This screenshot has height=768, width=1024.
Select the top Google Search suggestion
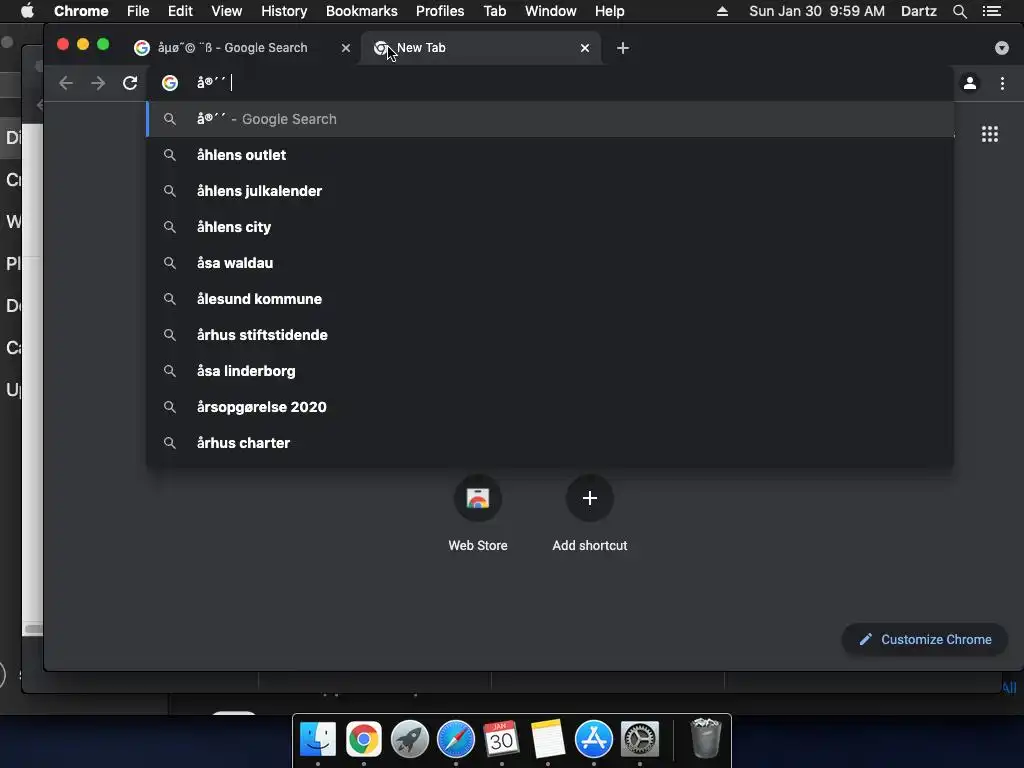coord(550,119)
